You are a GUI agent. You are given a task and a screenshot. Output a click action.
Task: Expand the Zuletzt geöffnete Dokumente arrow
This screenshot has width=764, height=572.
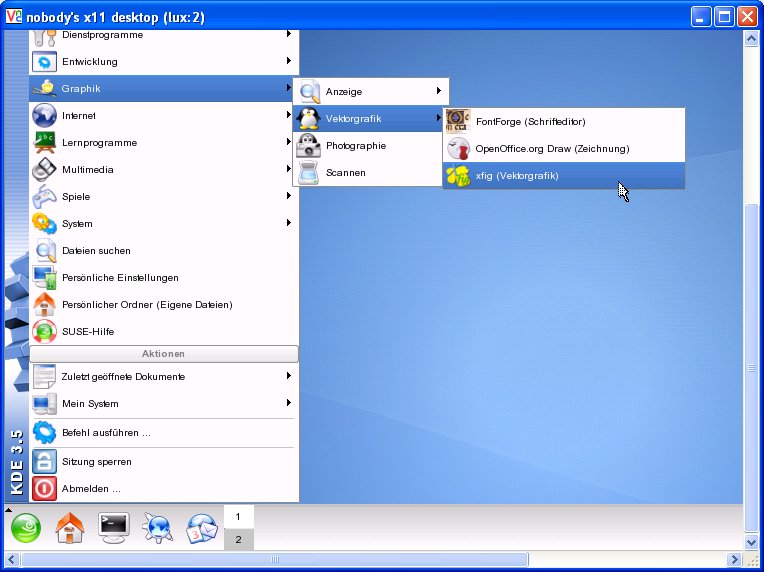289,376
